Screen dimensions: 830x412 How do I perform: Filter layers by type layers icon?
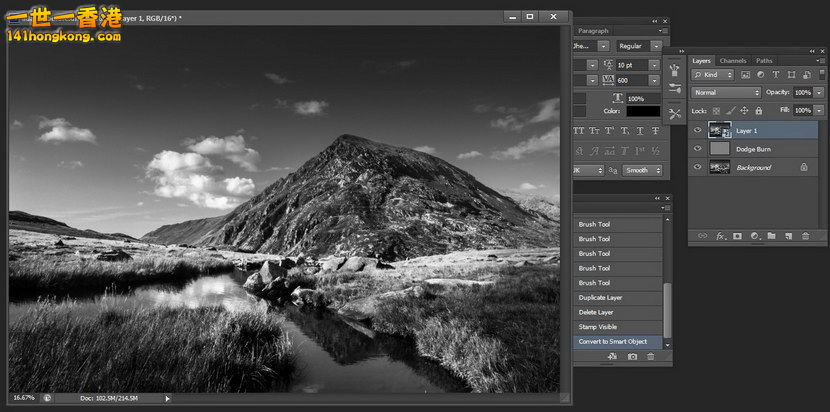[x=776, y=75]
